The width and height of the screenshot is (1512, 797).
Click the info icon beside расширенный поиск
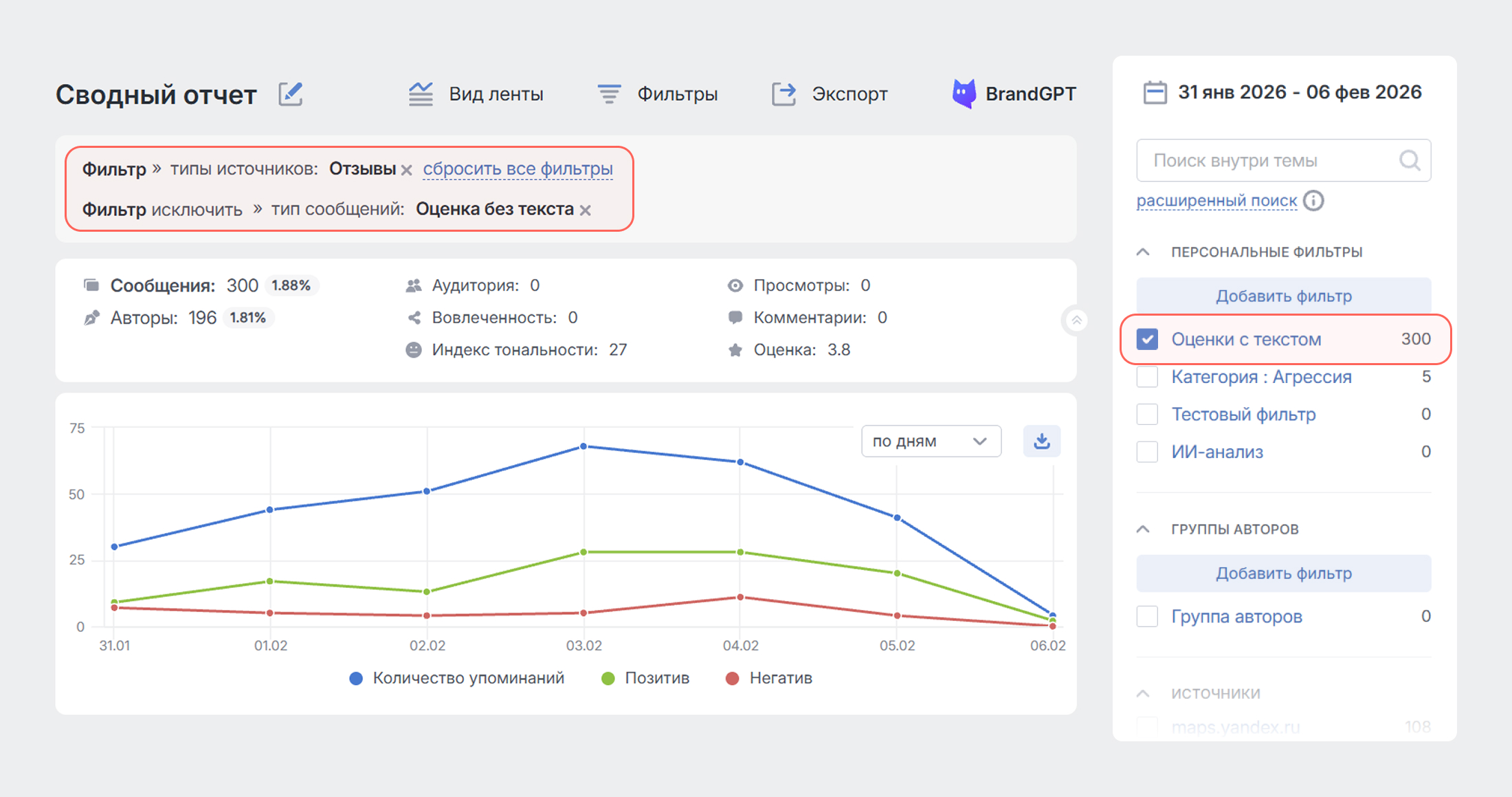coord(1313,201)
